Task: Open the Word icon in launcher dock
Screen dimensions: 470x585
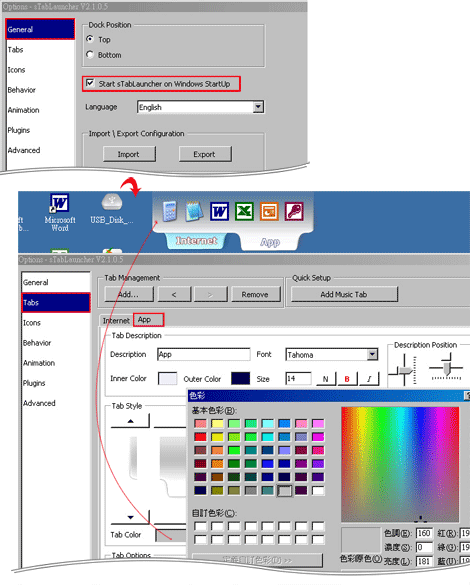Action: point(219,211)
